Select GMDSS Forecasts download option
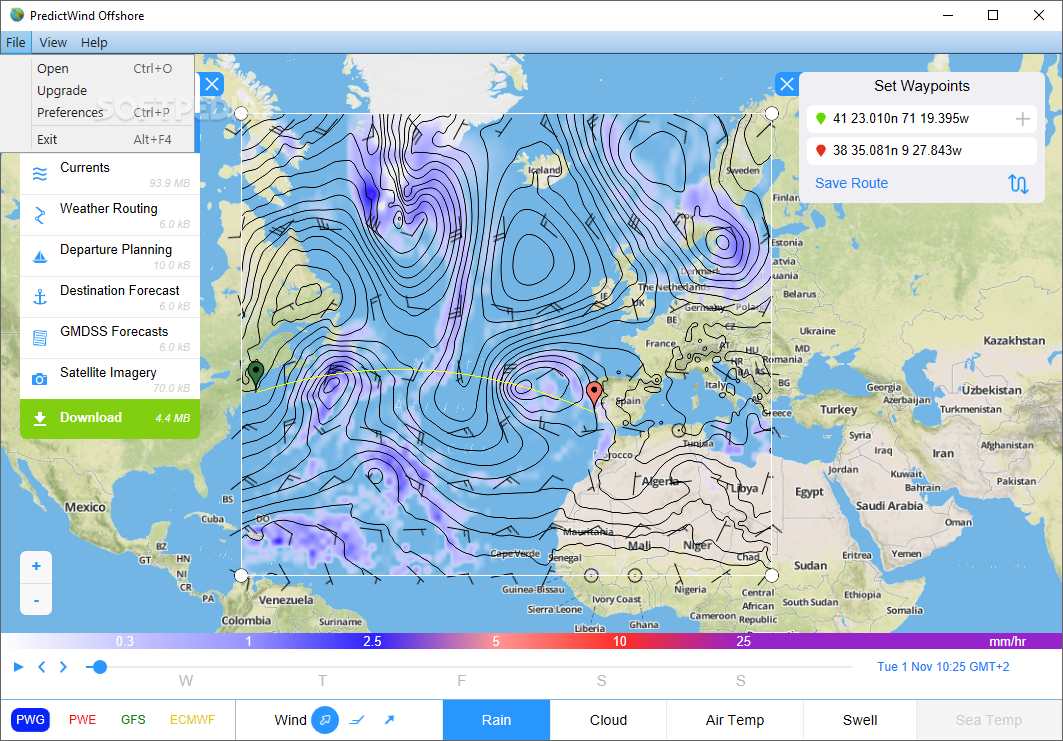 [110, 338]
